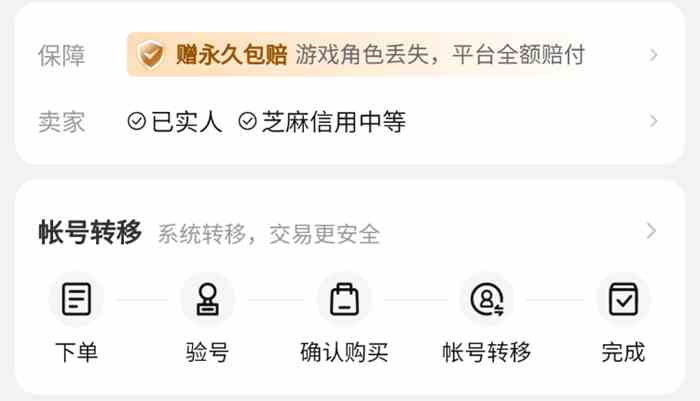Expand the 帐号转移 section chevron
The width and height of the screenshot is (700, 401).
point(651,231)
